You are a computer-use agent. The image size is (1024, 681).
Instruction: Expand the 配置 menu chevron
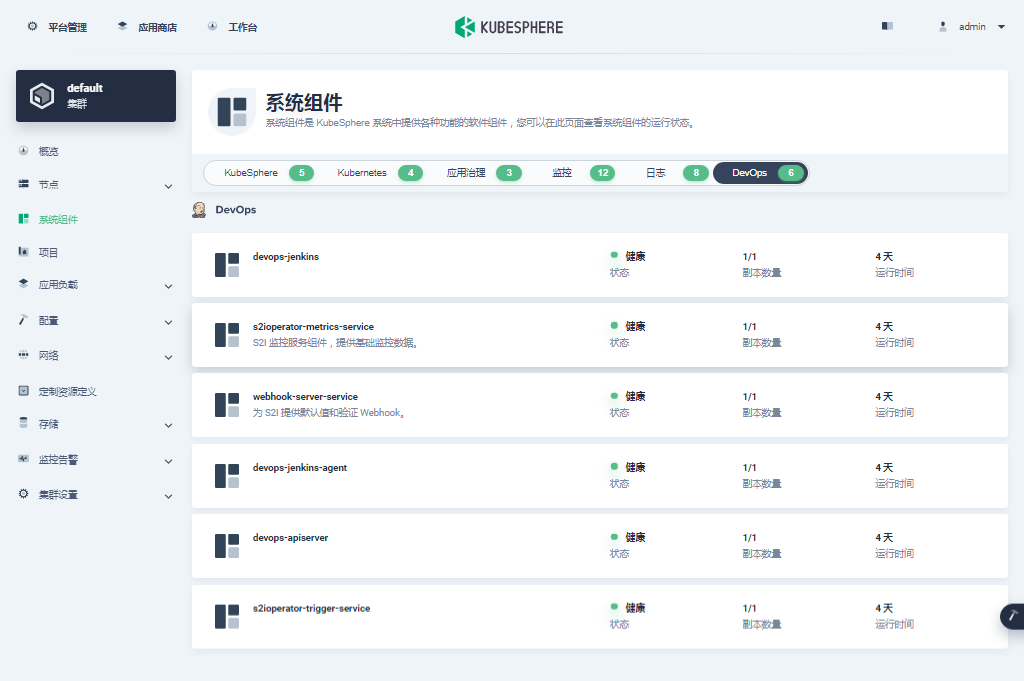[x=168, y=322]
